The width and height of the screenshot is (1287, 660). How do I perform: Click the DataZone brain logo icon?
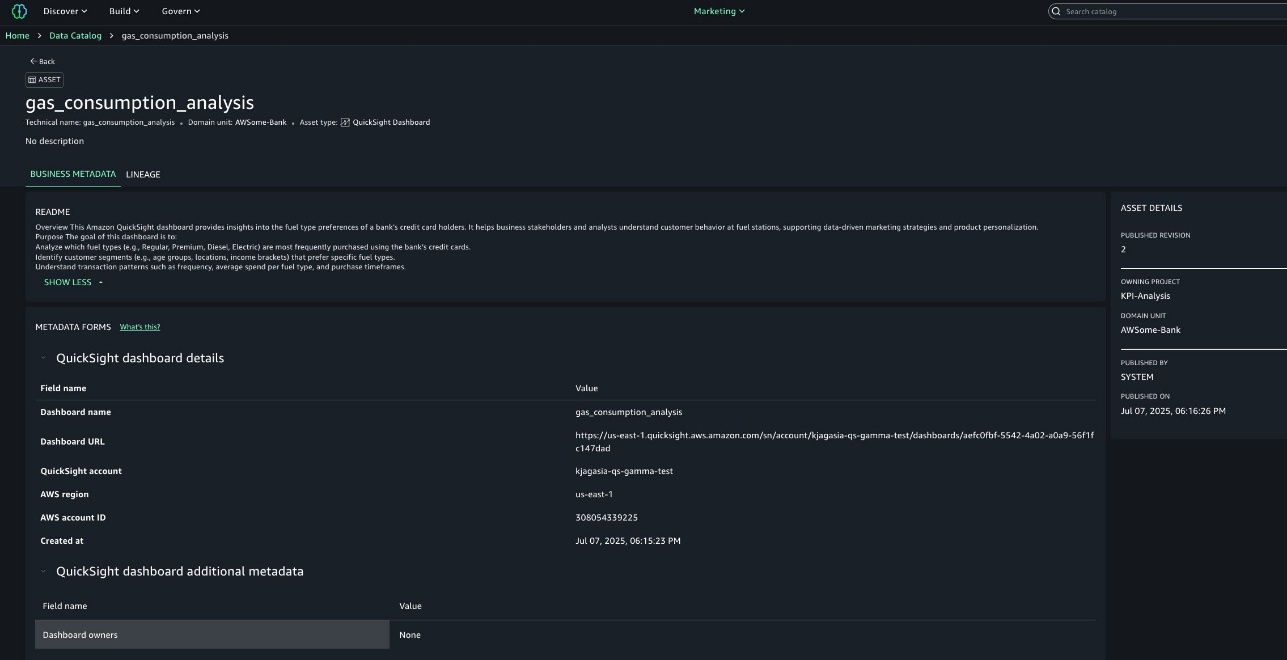pos(20,11)
